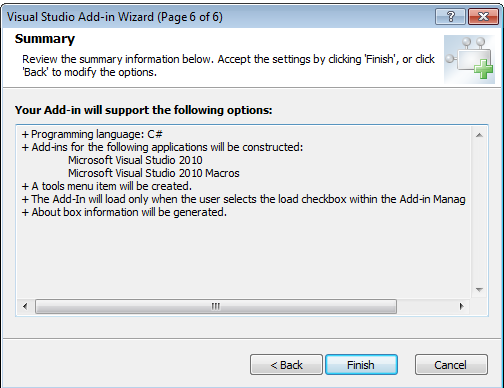Click the help question mark button

click(x=450, y=16)
